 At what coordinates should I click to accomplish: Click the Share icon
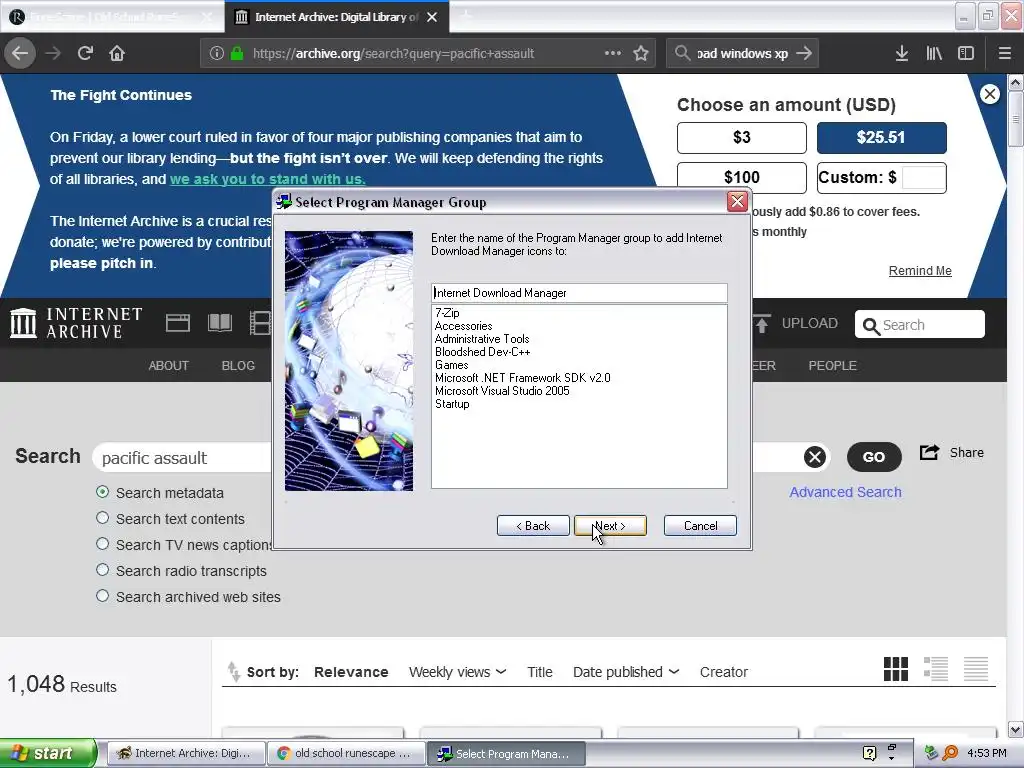(x=929, y=452)
